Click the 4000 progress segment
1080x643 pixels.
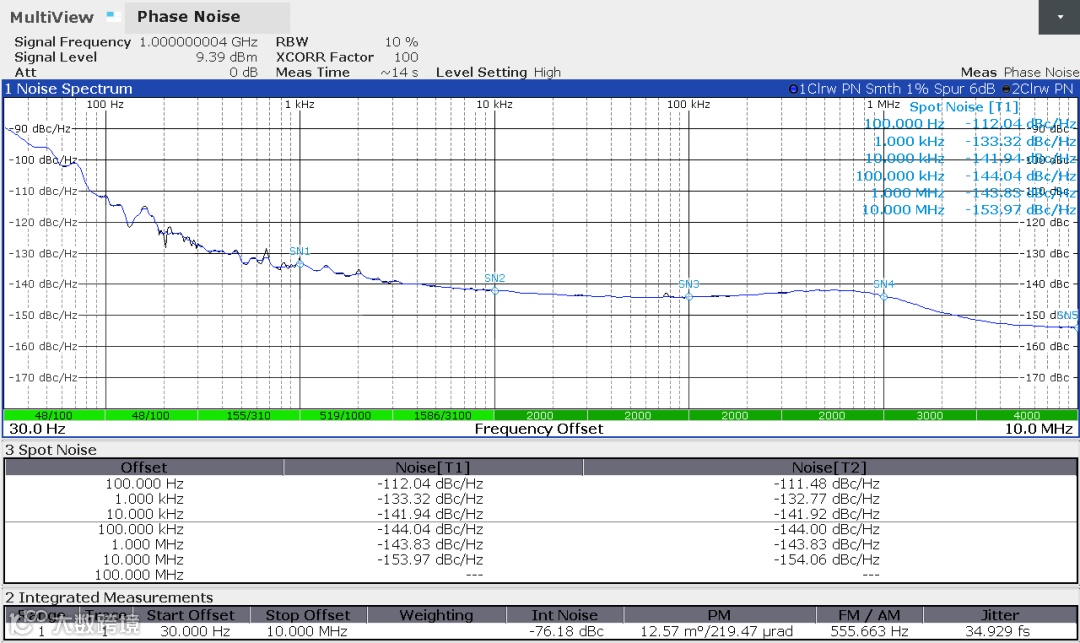coord(1026,415)
